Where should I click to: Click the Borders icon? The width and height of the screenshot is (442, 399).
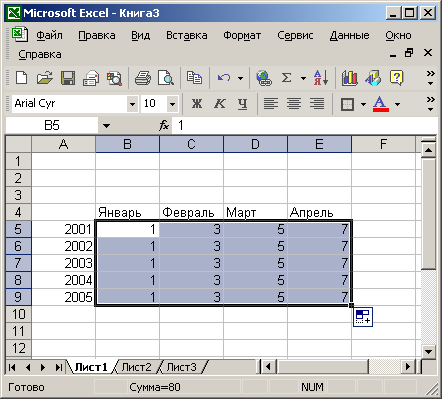pos(347,104)
